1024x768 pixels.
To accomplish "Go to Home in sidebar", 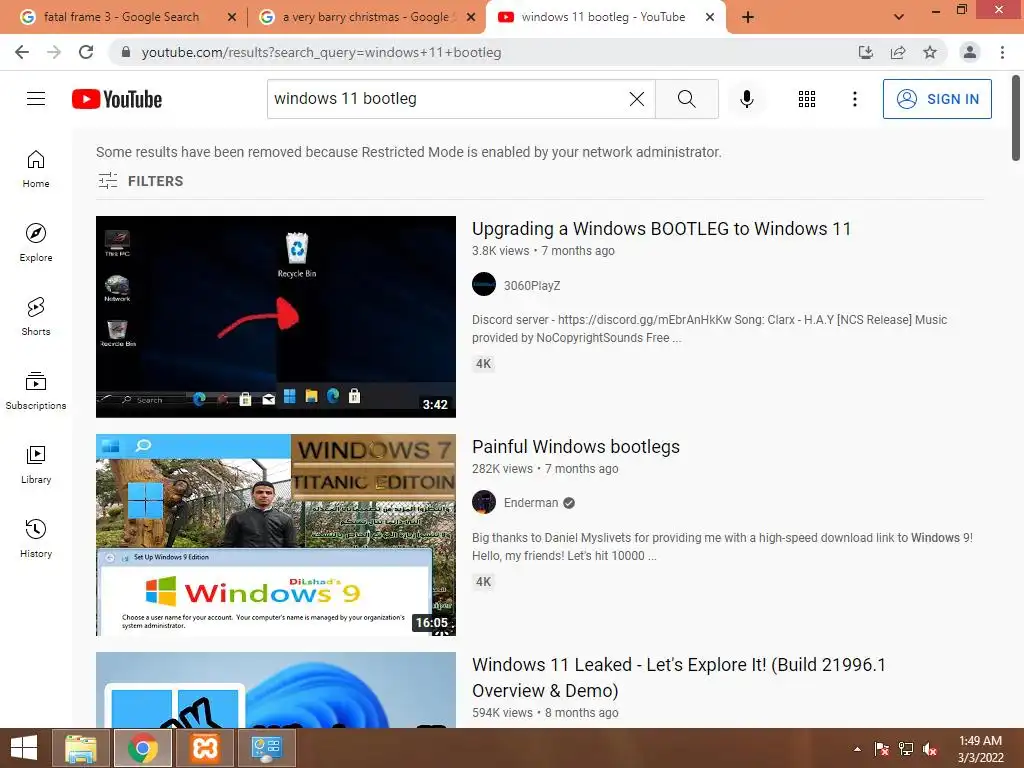I will tap(36, 169).
